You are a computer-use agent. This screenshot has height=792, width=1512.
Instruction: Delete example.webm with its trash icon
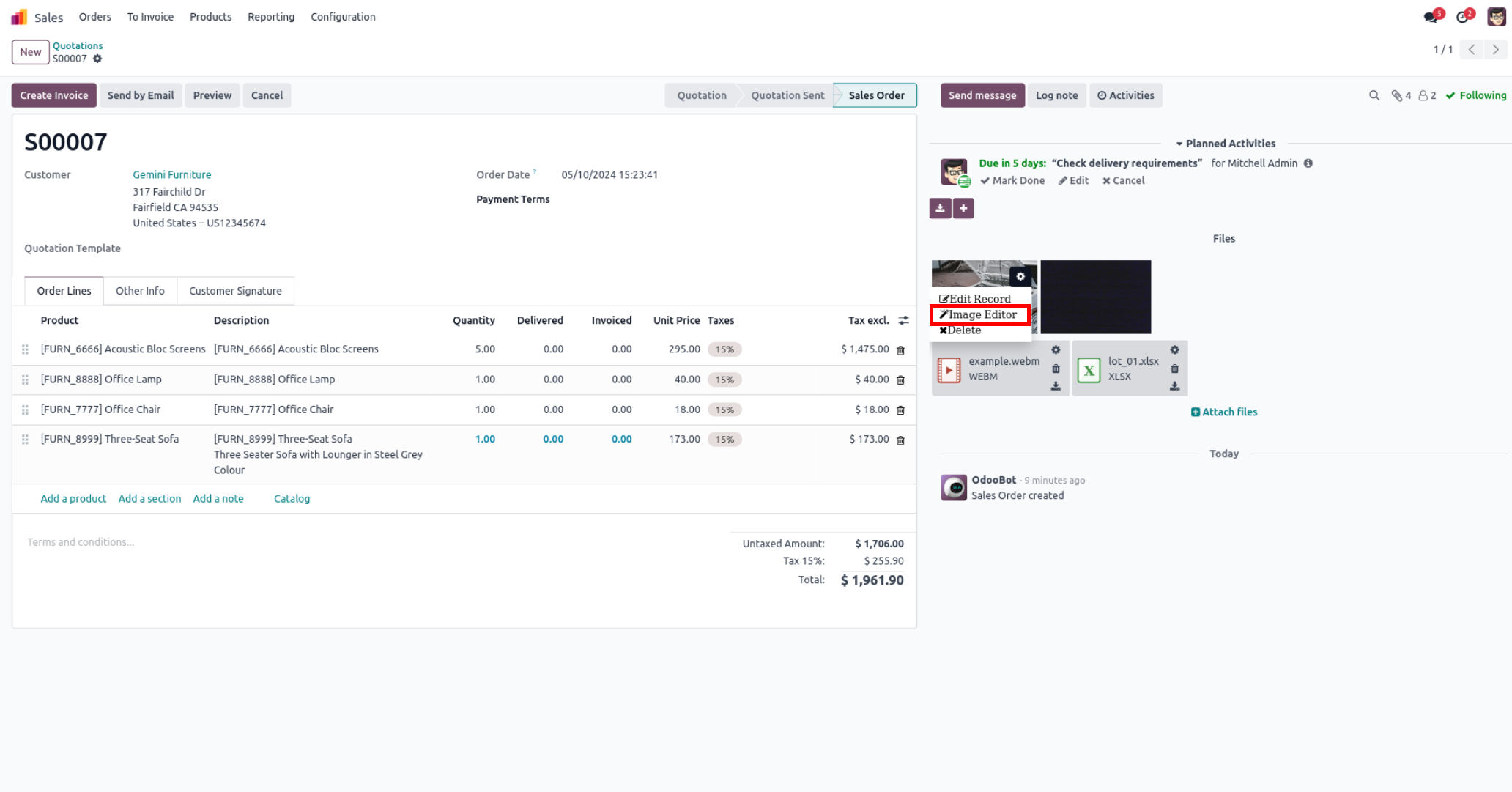[1056, 369]
